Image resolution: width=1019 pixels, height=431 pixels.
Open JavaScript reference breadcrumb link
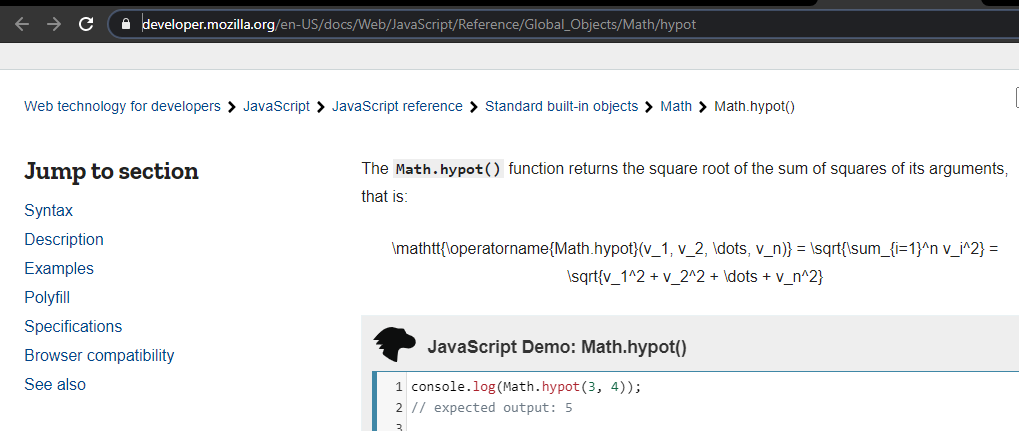point(397,106)
